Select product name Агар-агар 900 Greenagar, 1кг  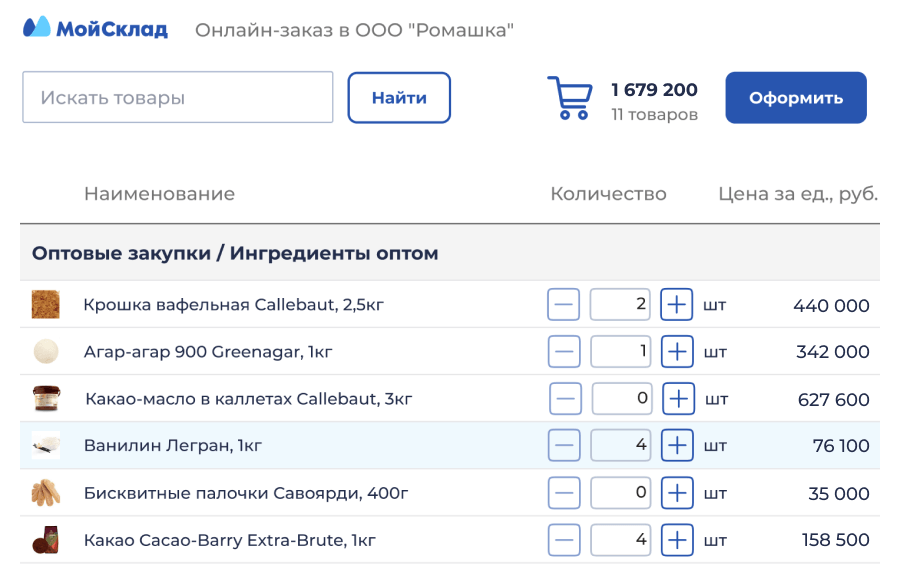(208, 351)
